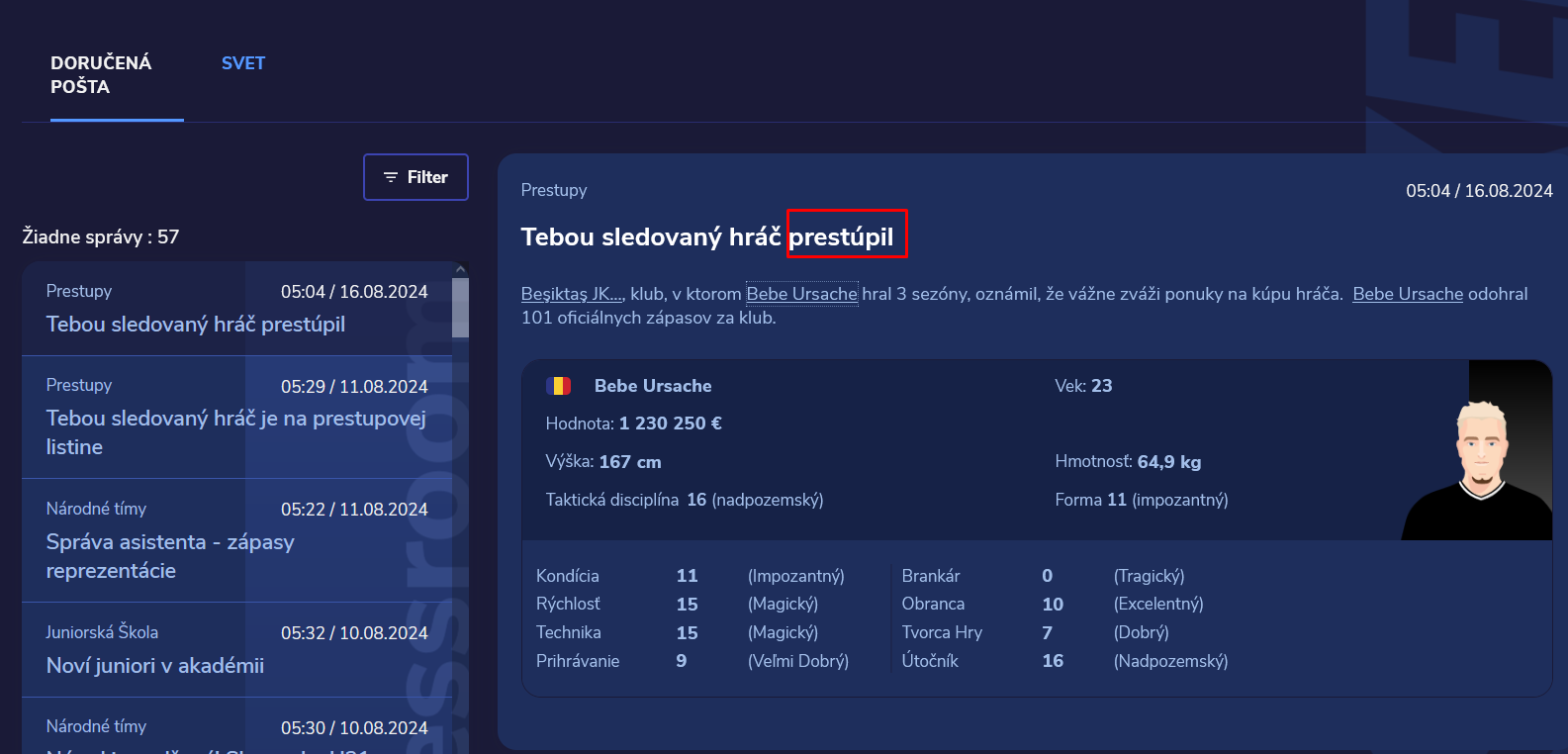Select the DORUČENÁ POŠTA tab
Image resolution: width=1568 pixels, height=754 pixels.
[101, 75]
